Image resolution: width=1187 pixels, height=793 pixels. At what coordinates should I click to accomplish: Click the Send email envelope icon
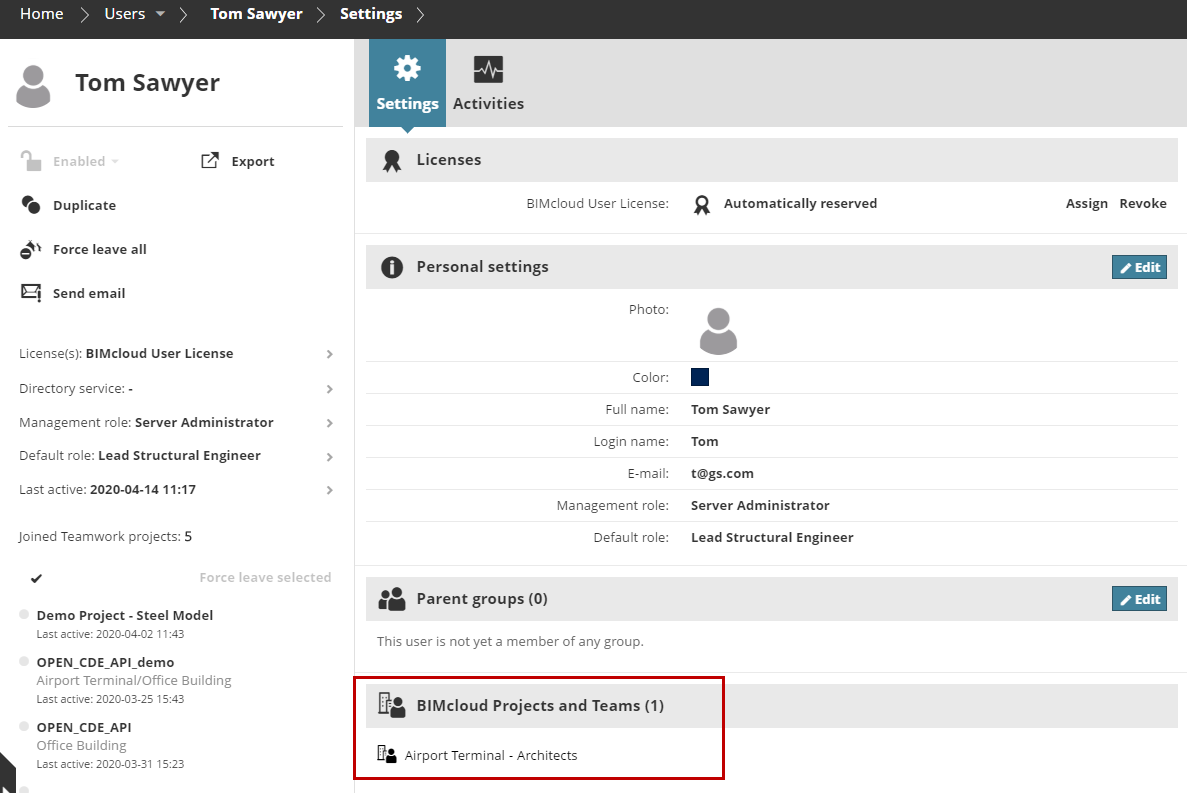click(31, 293)
